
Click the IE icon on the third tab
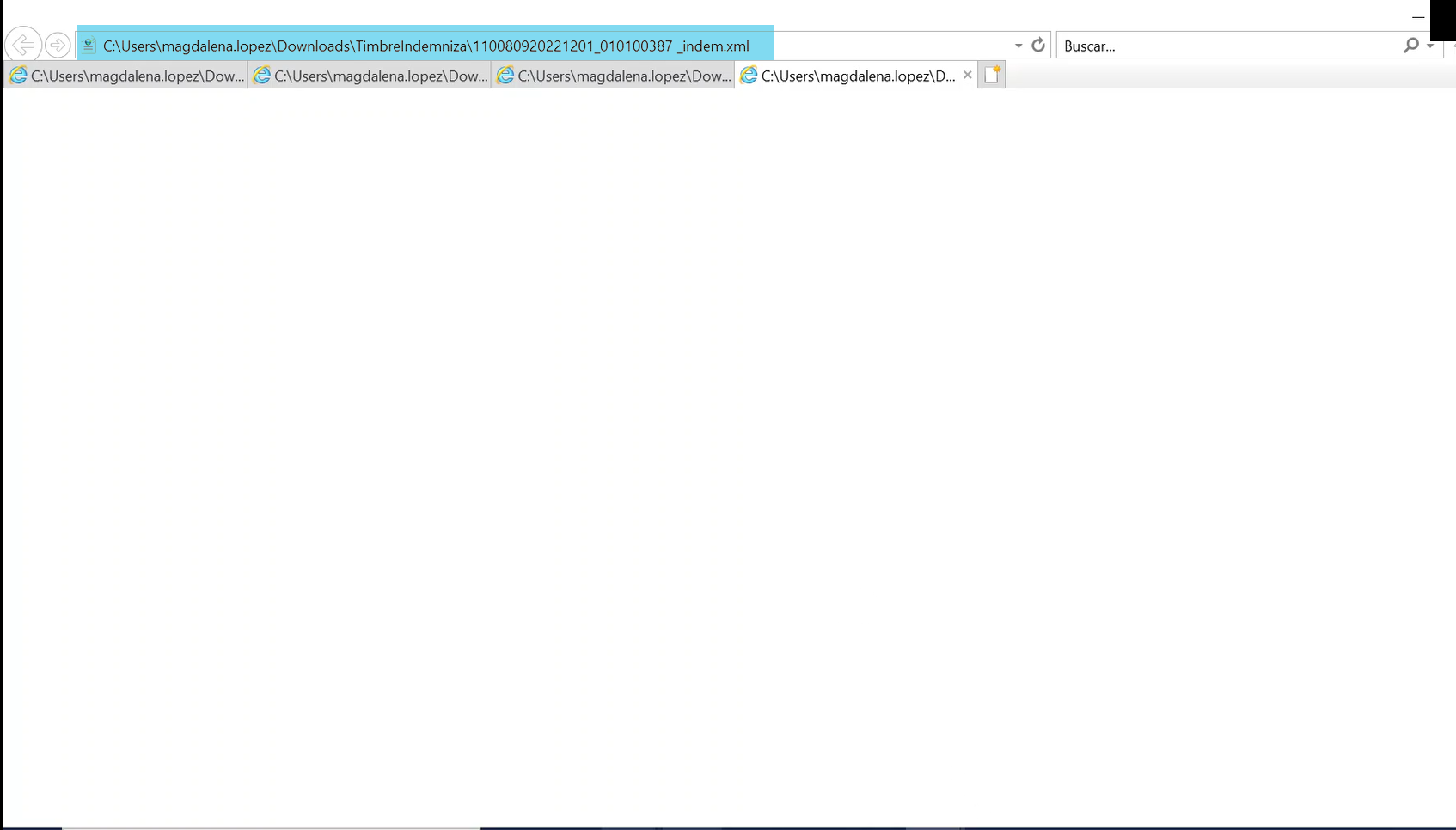coord(505,76)
